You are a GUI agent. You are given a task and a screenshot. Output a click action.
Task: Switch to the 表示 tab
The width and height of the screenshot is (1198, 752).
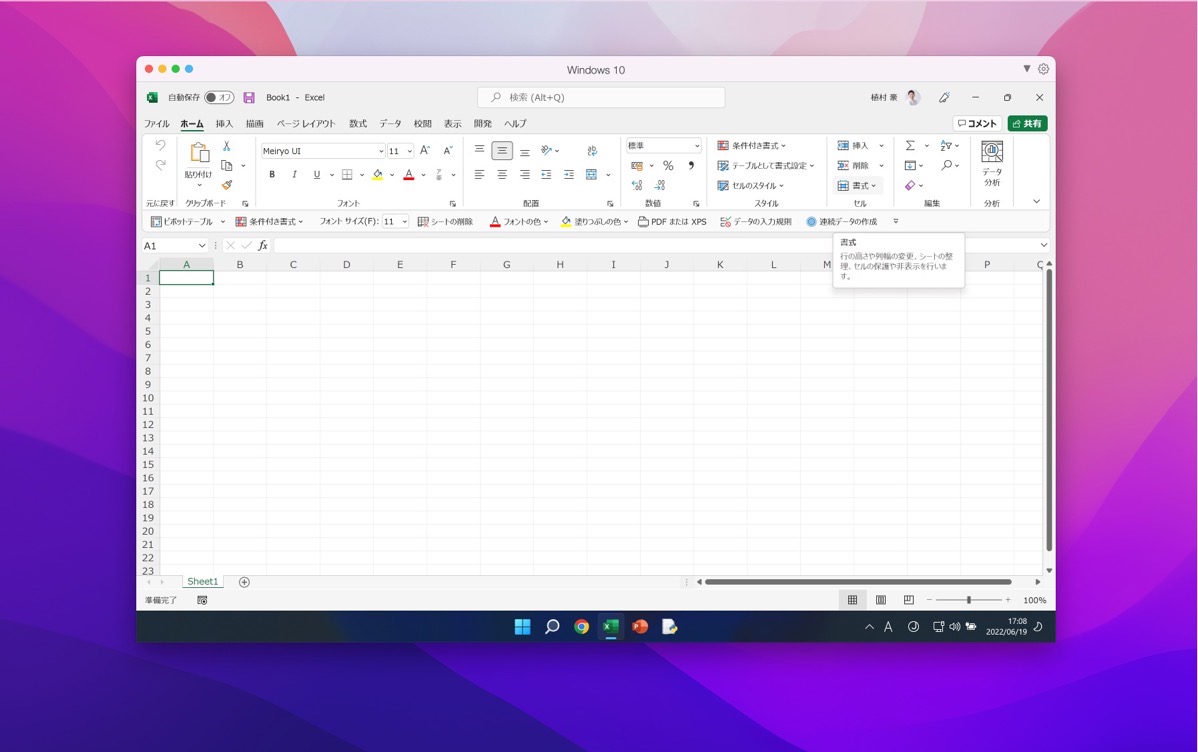pos(453,123)
